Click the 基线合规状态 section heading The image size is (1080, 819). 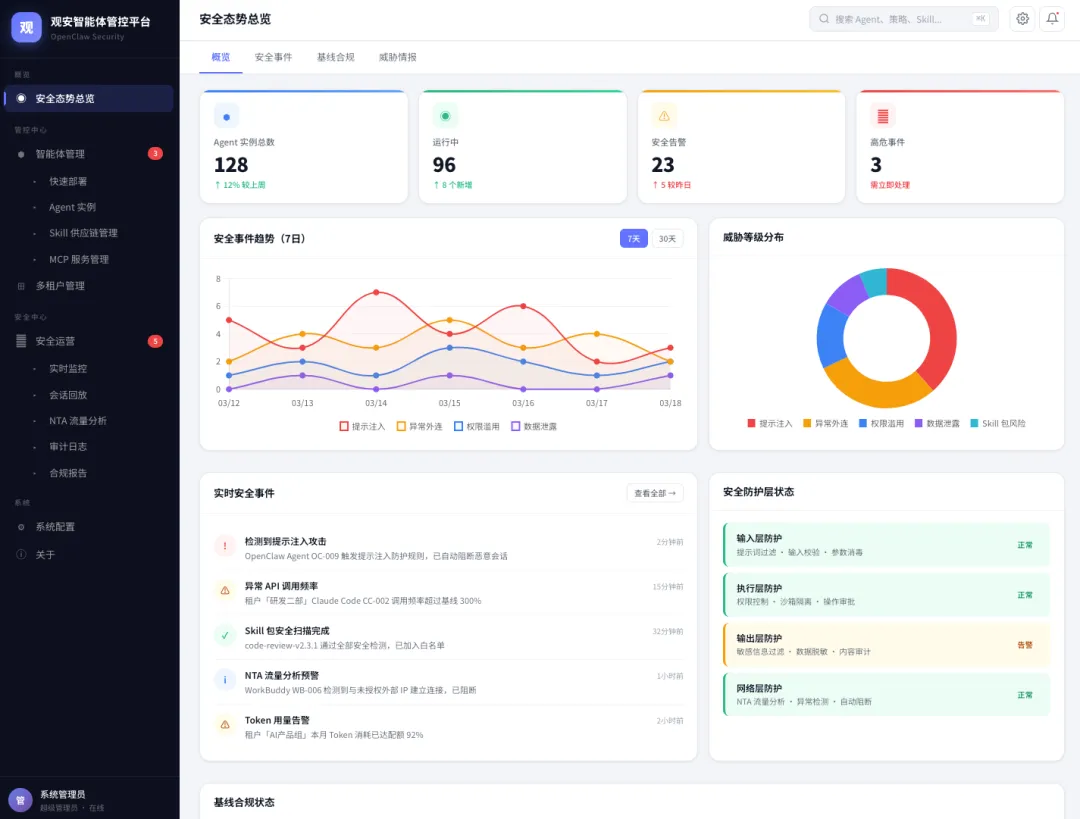[x=244, y=802]
